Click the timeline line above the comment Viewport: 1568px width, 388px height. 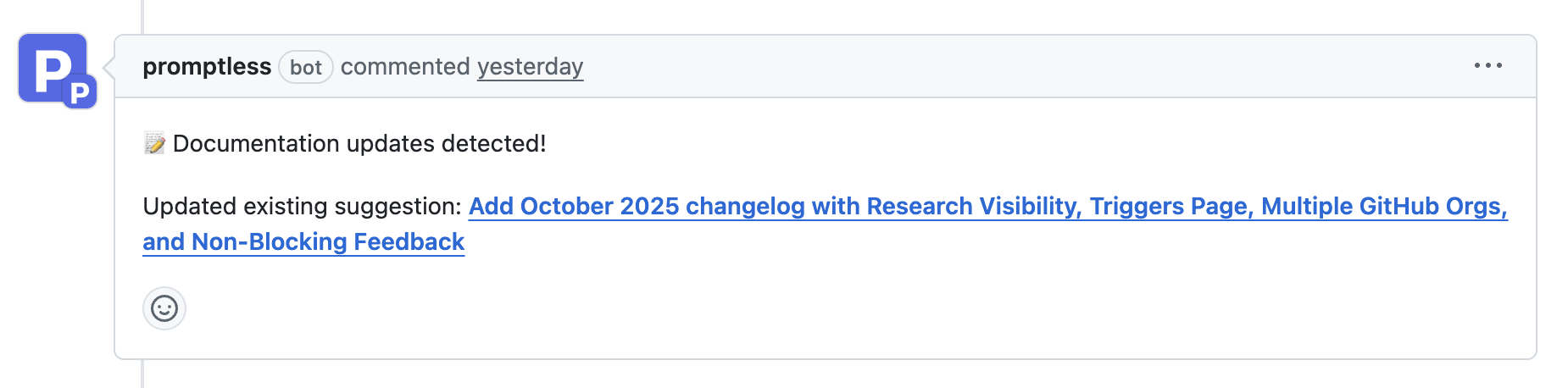142,15
